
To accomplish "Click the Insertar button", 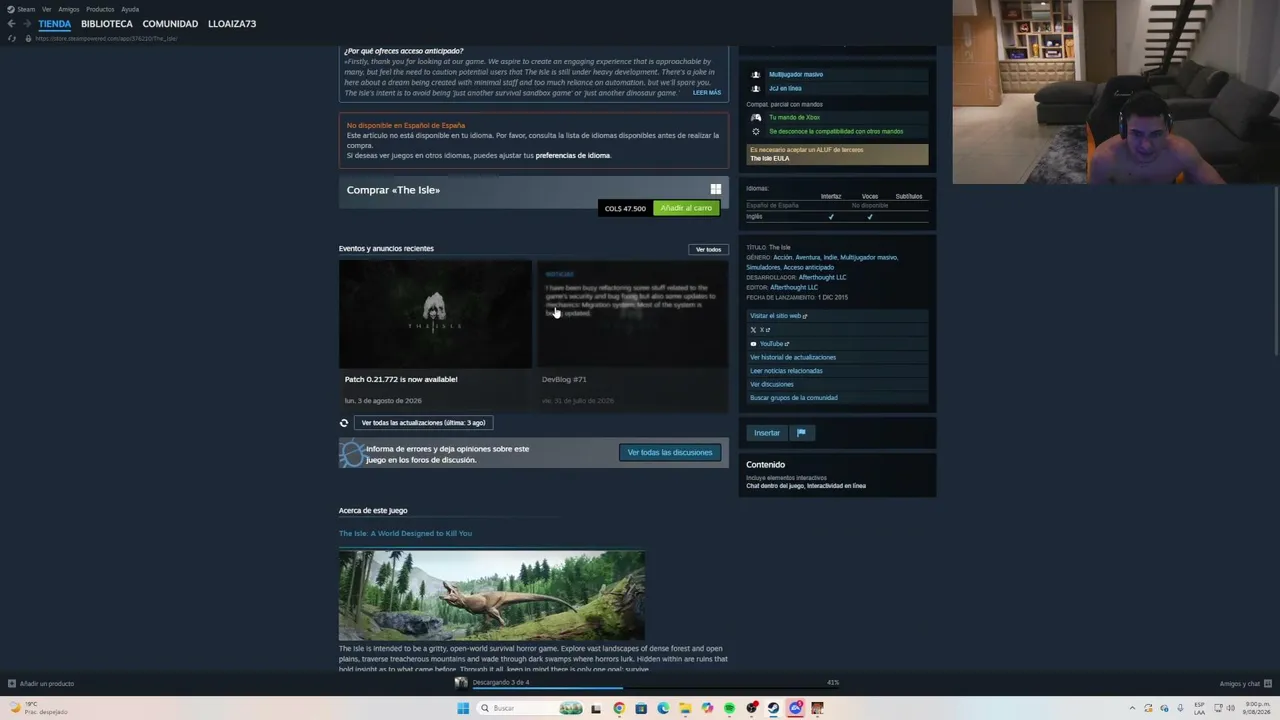I will 767,433.
